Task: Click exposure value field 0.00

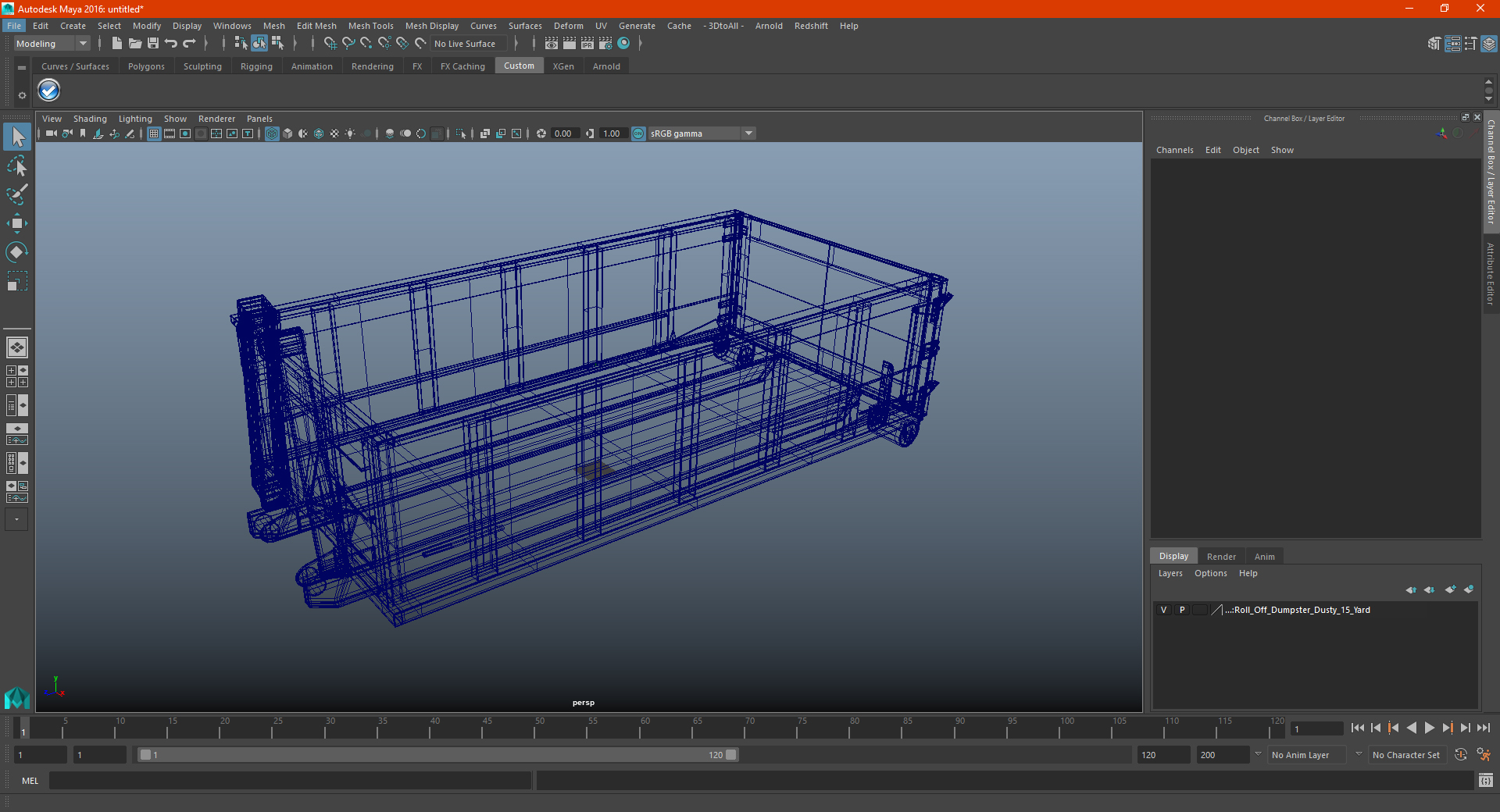Action: point(566,134)
